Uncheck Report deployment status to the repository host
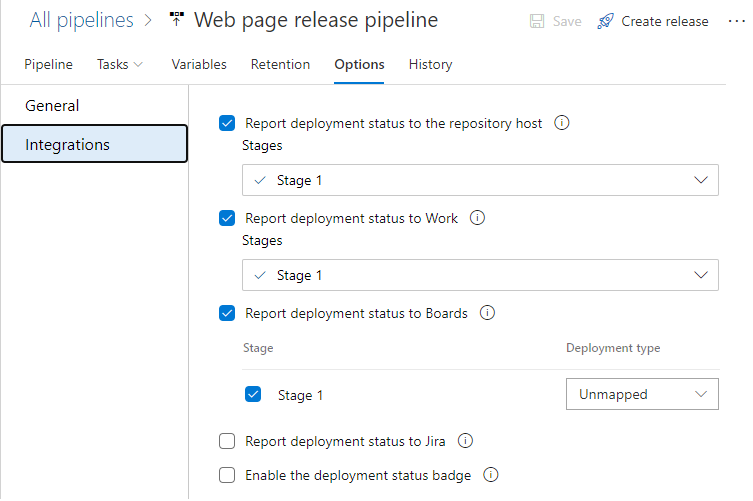Viewport: 753px width, 501px height. [x=227, y=123]
